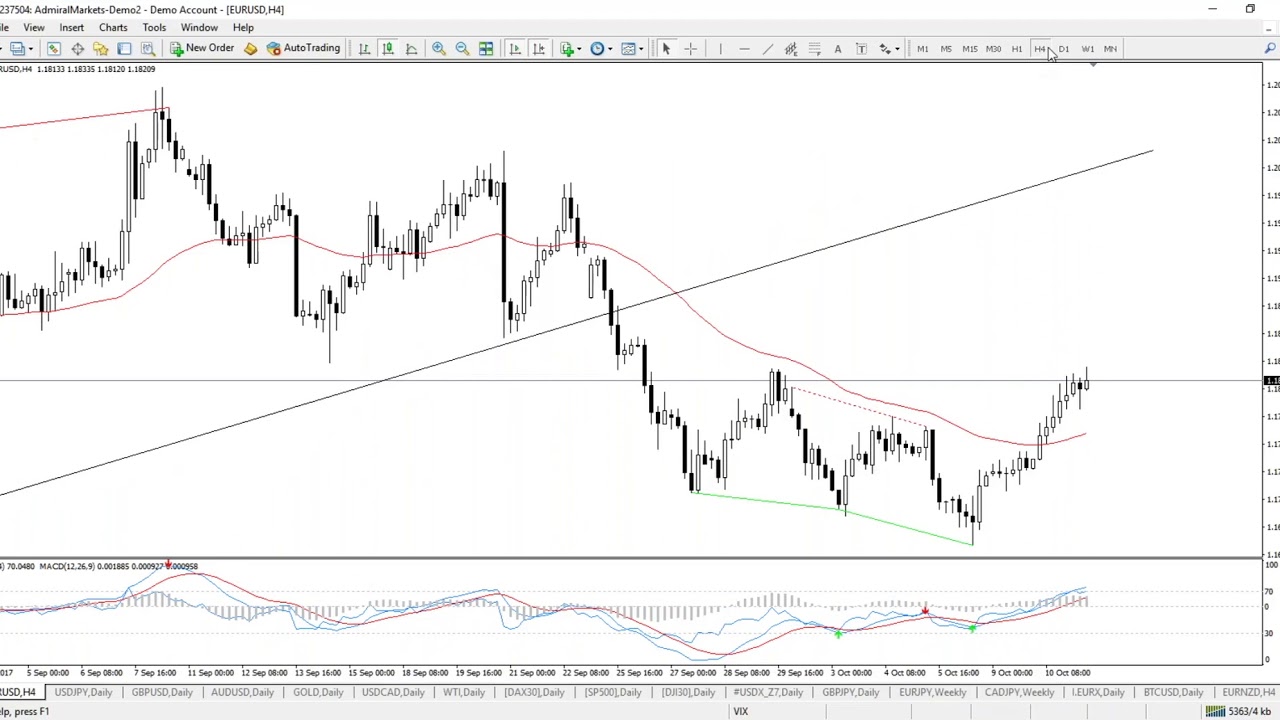This screenshot has height=720, width=1280.
Task: Switch to H1 timeframe
Action: [1017, 48]
